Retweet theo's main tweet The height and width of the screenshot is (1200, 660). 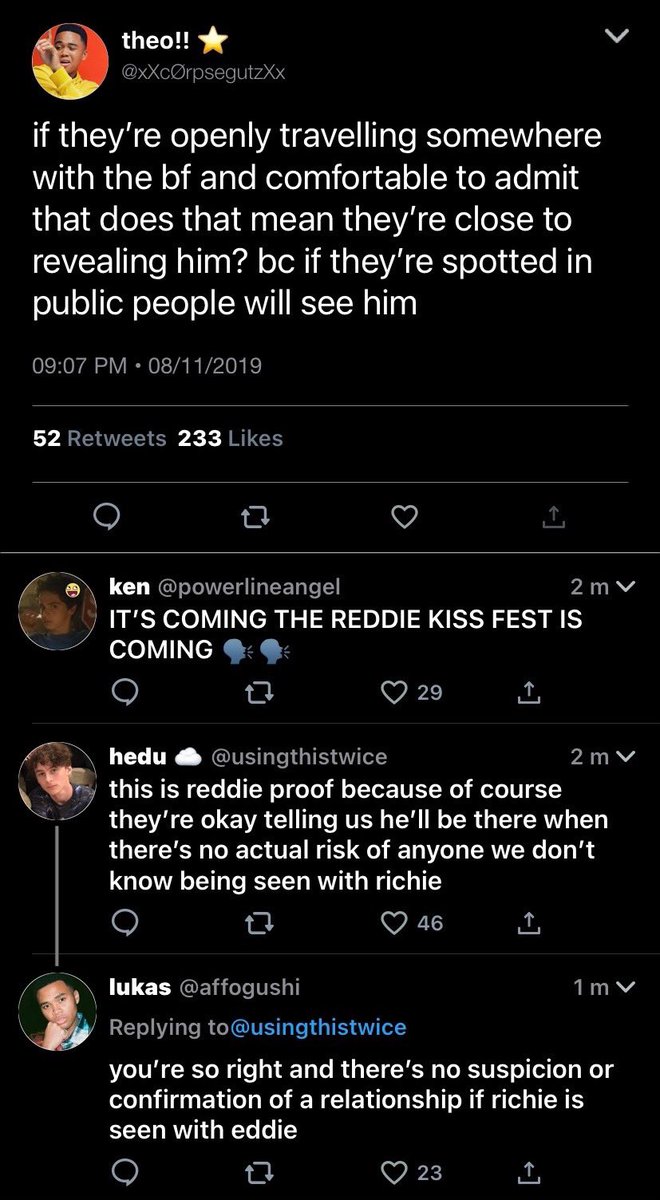pyautogui.click(x=255, y=516)
